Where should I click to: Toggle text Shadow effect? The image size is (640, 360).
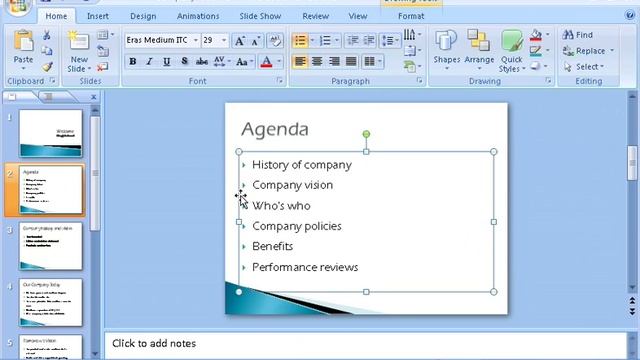(184, 62)
